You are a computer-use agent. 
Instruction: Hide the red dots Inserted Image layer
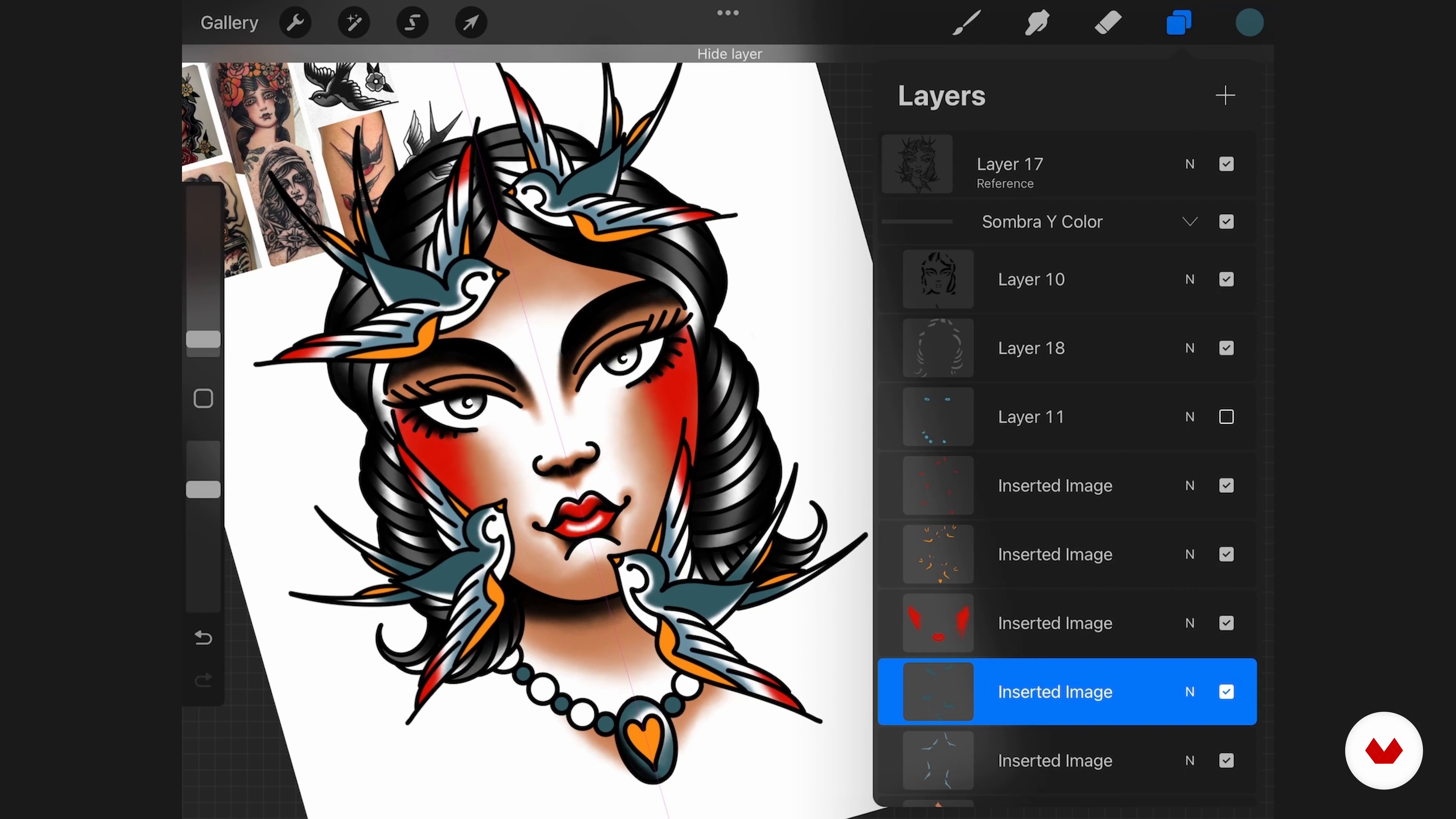tap(1227, 485)
